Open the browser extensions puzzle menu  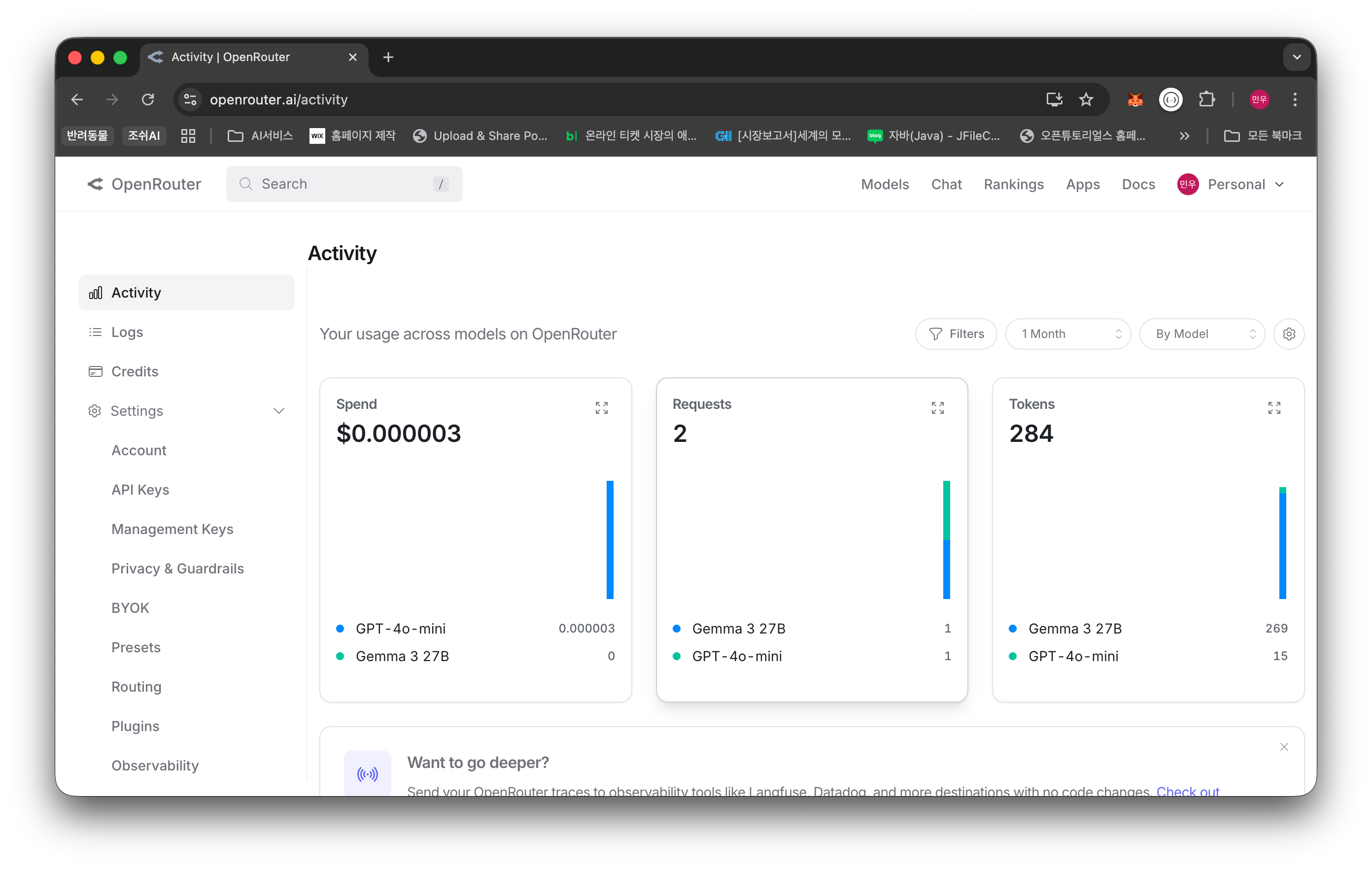tap(1206, 100)
